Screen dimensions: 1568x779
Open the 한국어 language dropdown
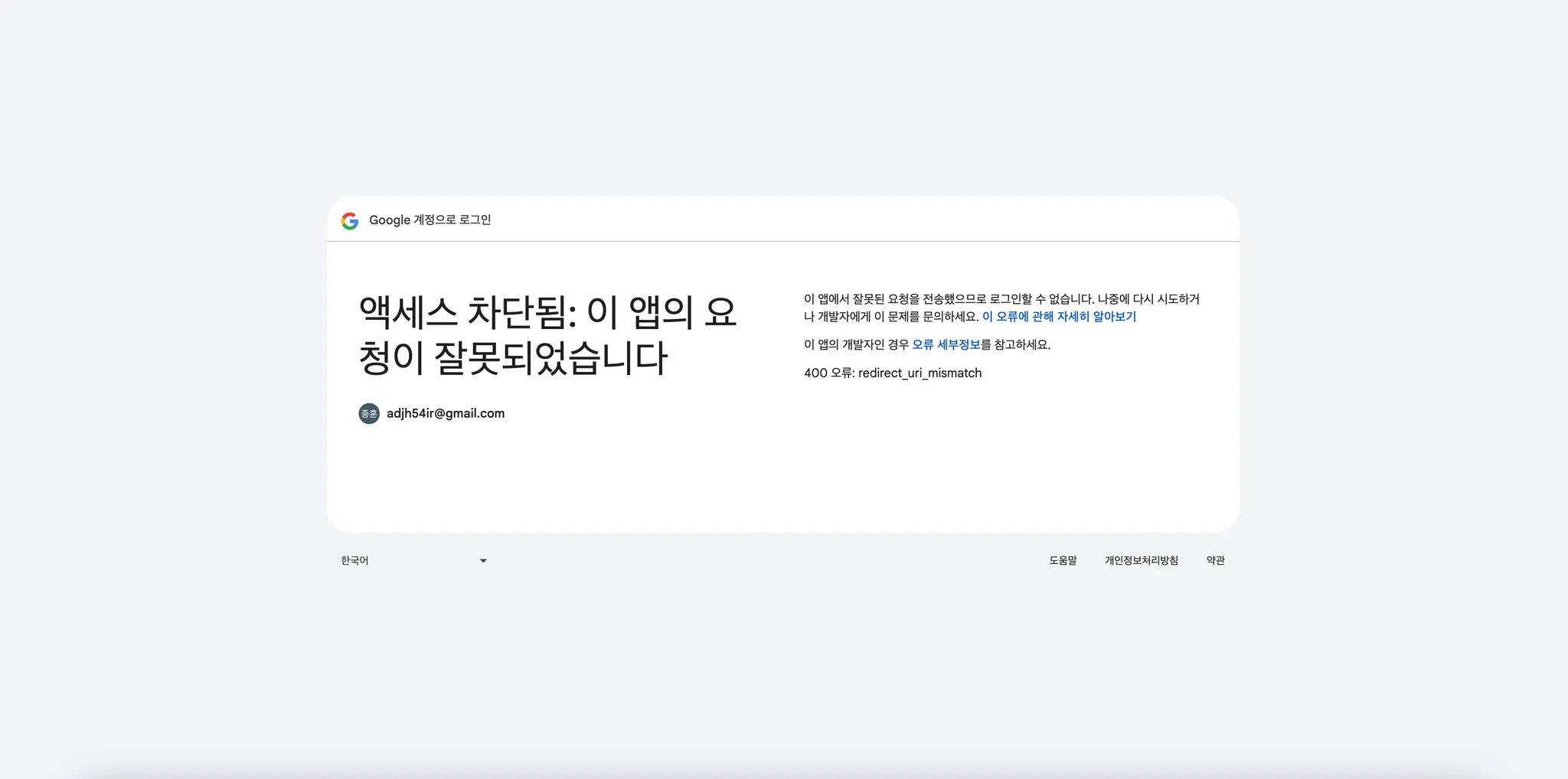[413, 561]
